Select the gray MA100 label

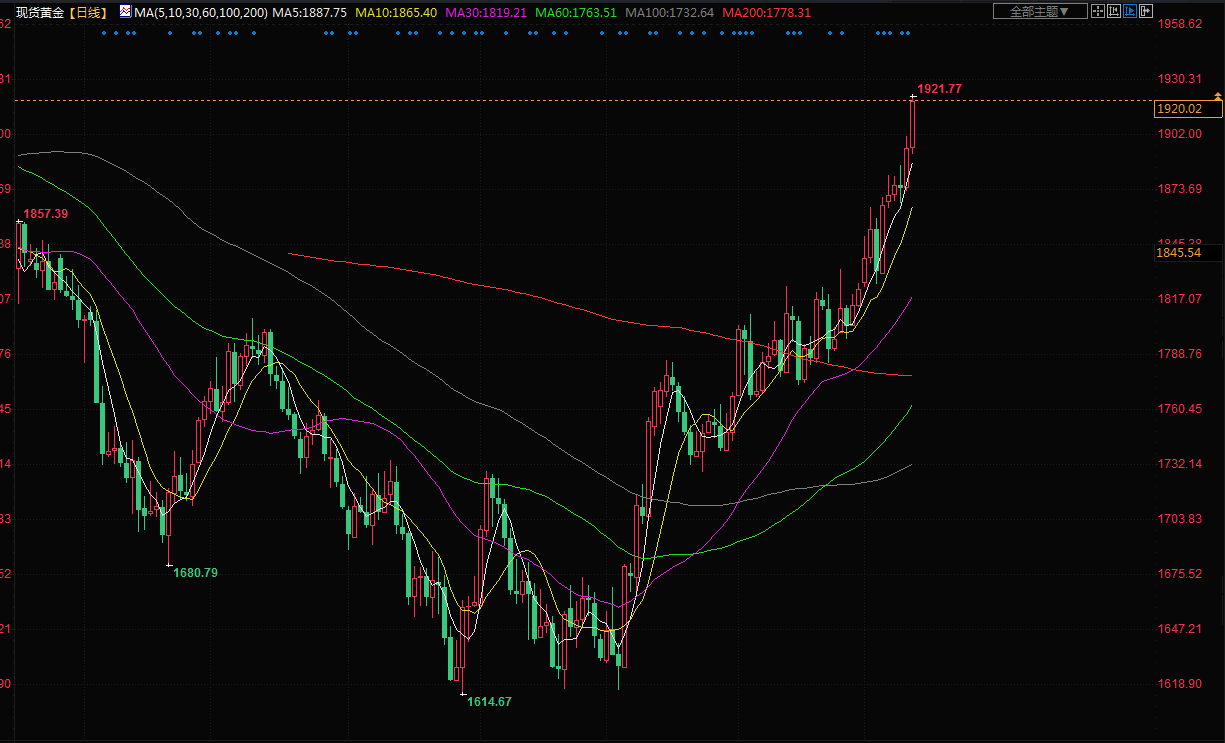668,12
